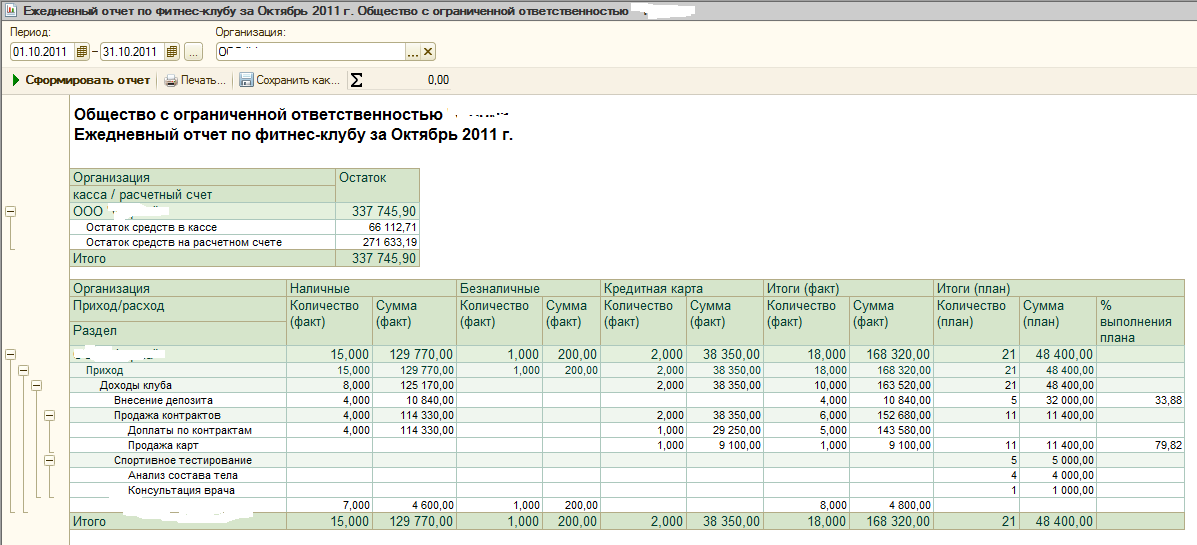The height and width of the screenshot is (545, 1197).
Task: Collapse the ООО group in balance table
Action: [11, 211]
